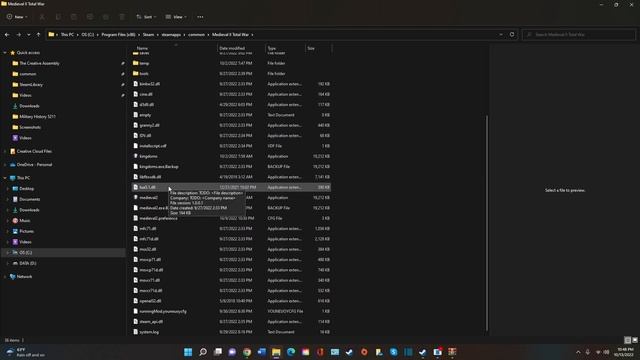The image size is (640, 360).
Task: Click the empty text document icon
Action: [136, 115]
